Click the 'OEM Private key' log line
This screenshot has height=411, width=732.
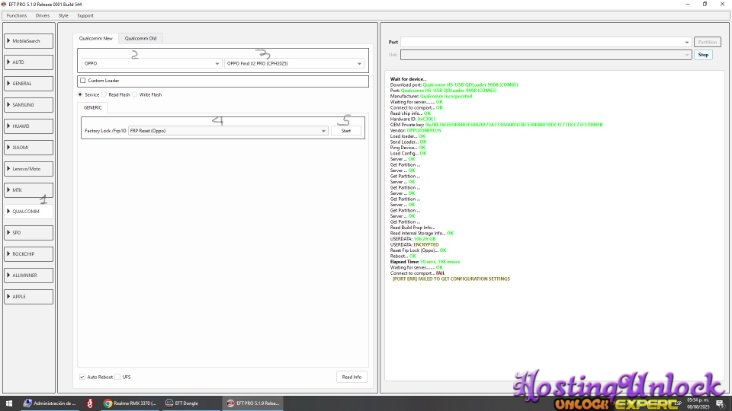click(x=496, y=125)
